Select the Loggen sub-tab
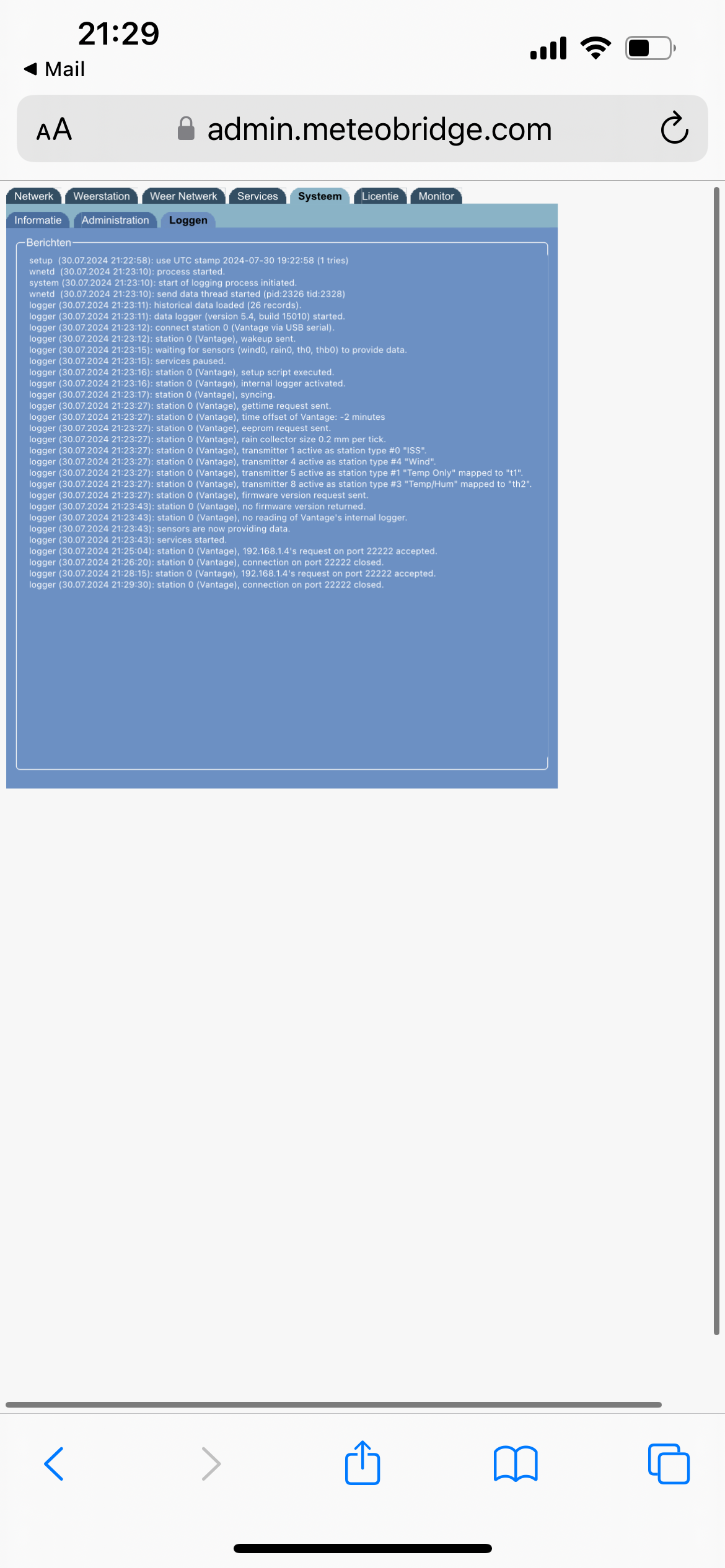Image resolution: width=725 pixels, height=1568 pixels. click(188, 220)
